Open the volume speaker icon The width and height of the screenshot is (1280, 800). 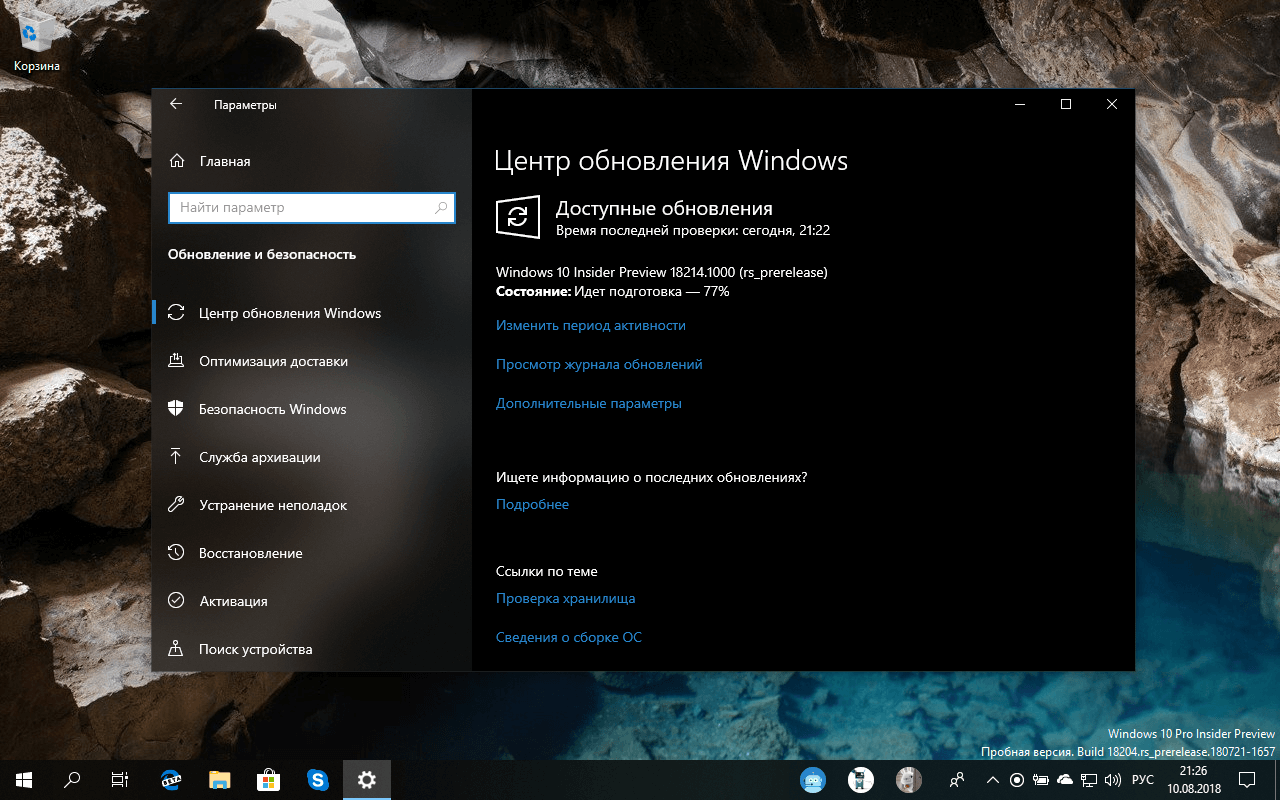1113,780
